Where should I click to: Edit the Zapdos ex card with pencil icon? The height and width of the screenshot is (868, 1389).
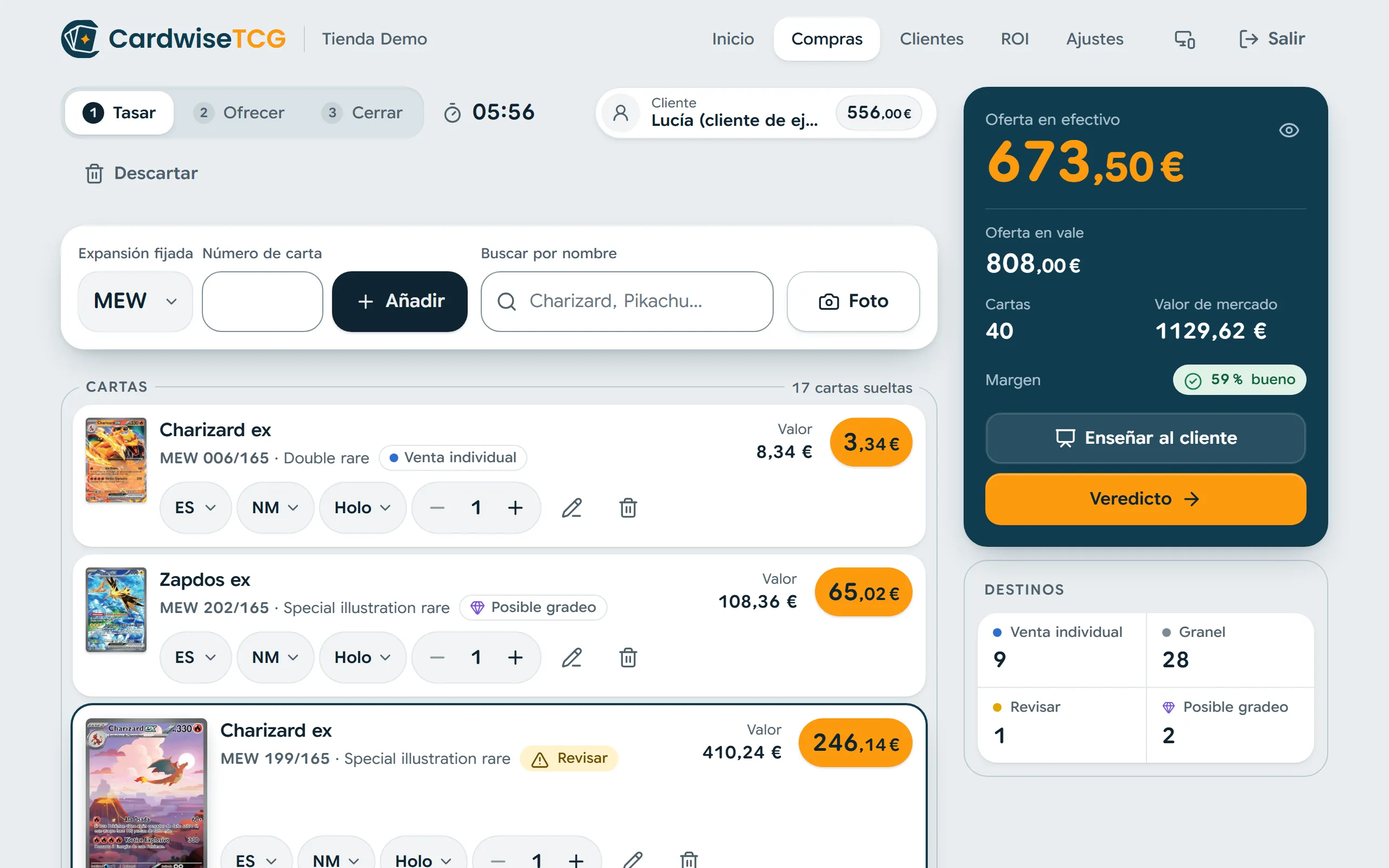point(572,658)
